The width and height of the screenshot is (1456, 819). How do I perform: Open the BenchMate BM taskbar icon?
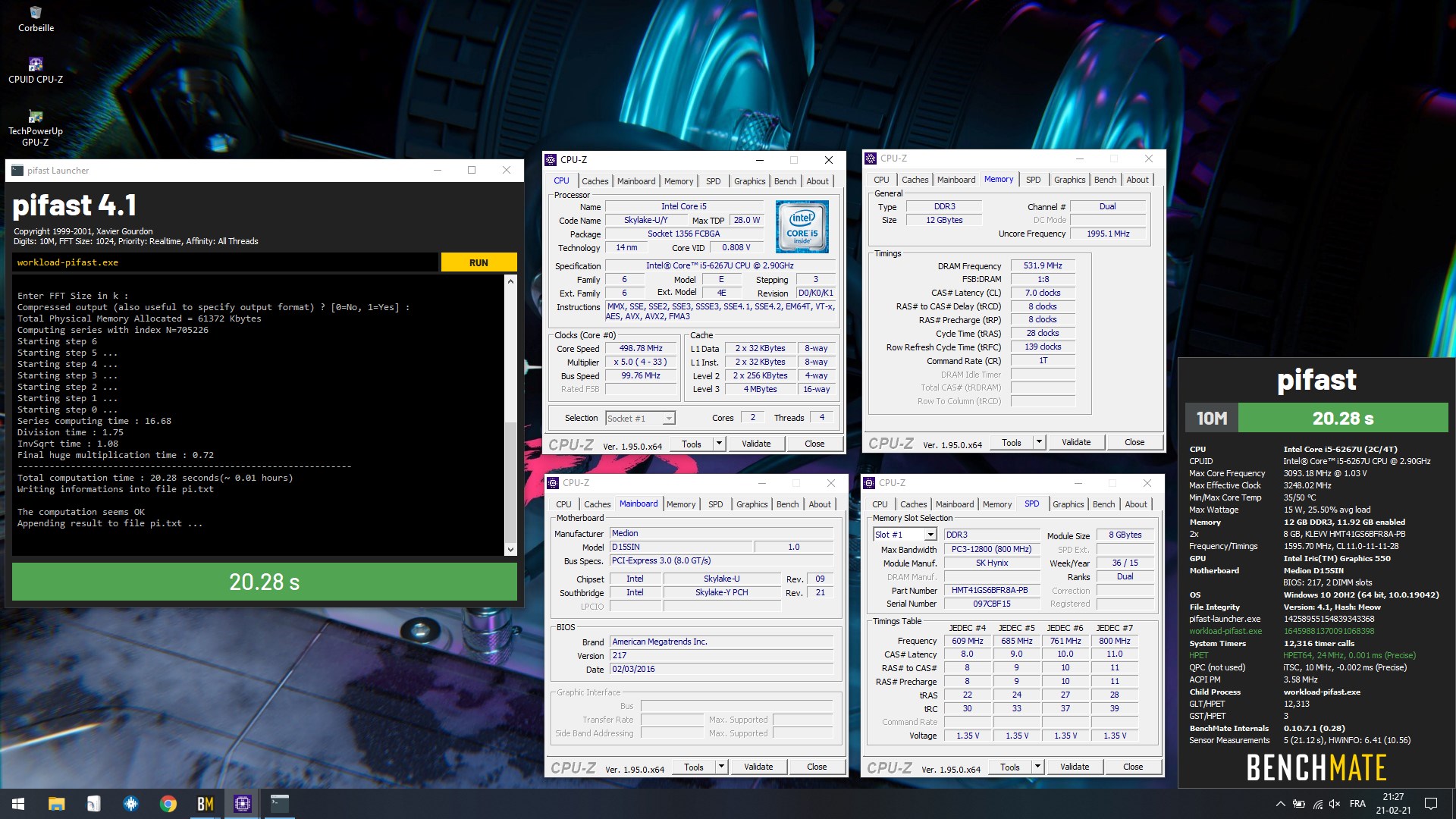point(206,804)
